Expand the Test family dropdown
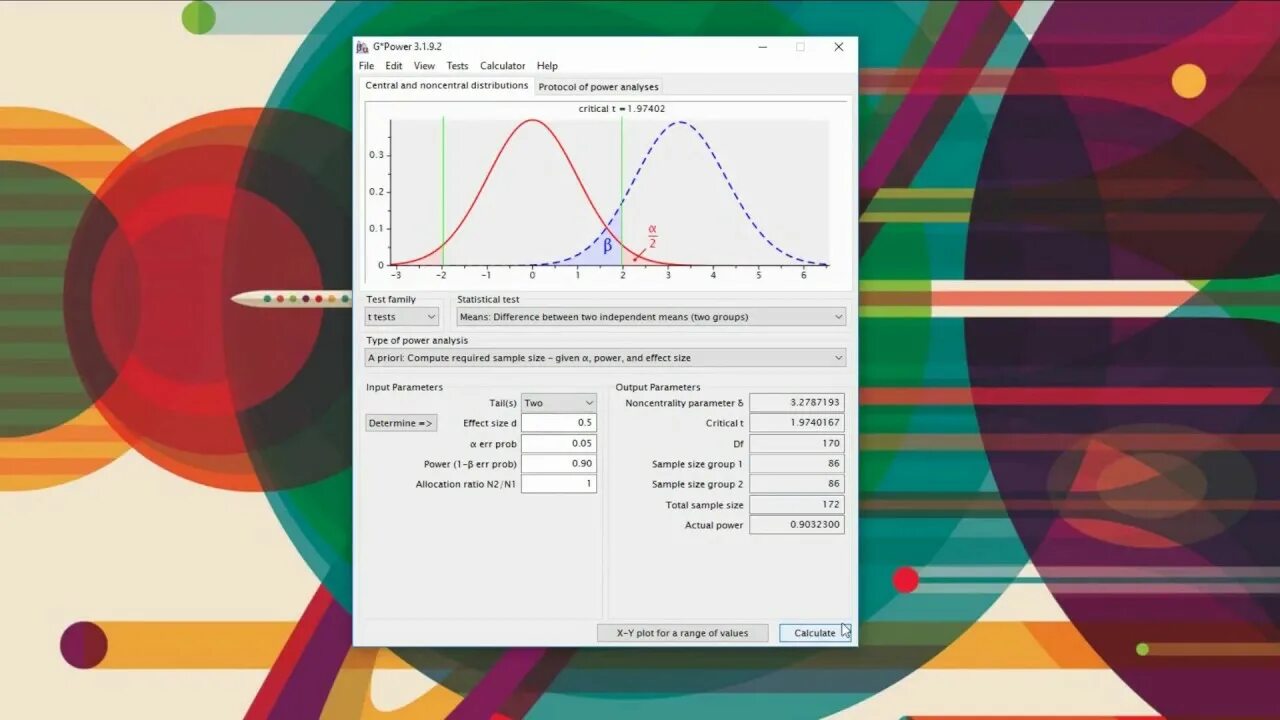 402,317
